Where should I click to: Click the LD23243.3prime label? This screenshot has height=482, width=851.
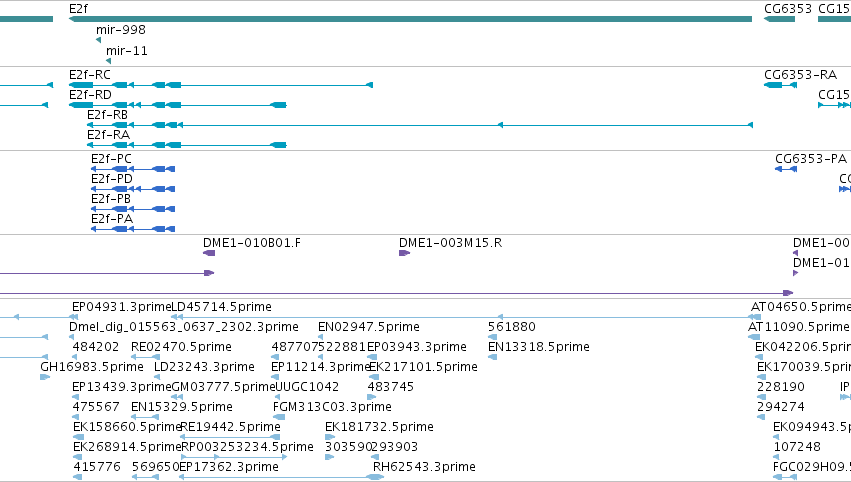click(x=204, y=367)
